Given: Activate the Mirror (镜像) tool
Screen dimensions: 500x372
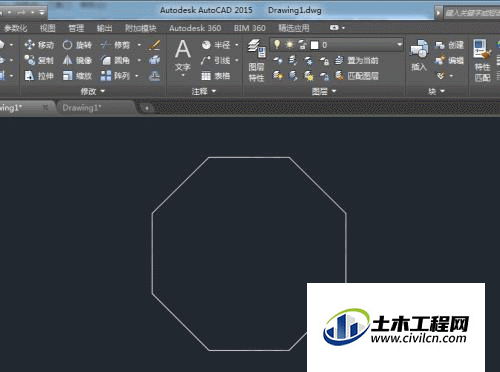Looking at the screenshot, I should (77, 60).
